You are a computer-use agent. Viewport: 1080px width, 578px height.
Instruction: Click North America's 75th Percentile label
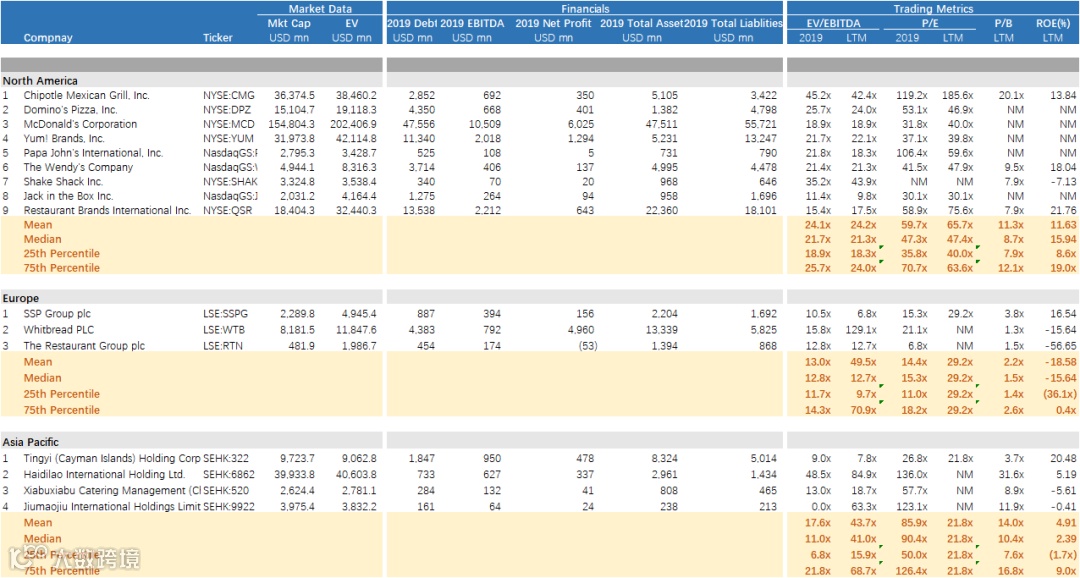click(61, 268)
